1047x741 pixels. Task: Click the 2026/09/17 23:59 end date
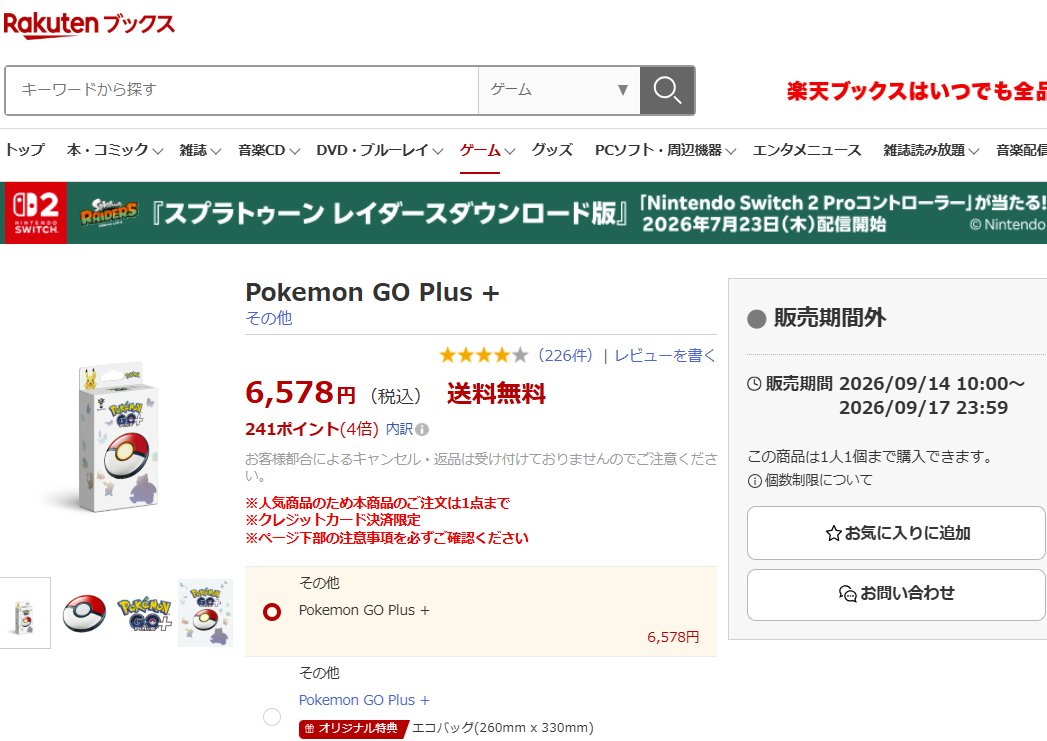[923, 408]
